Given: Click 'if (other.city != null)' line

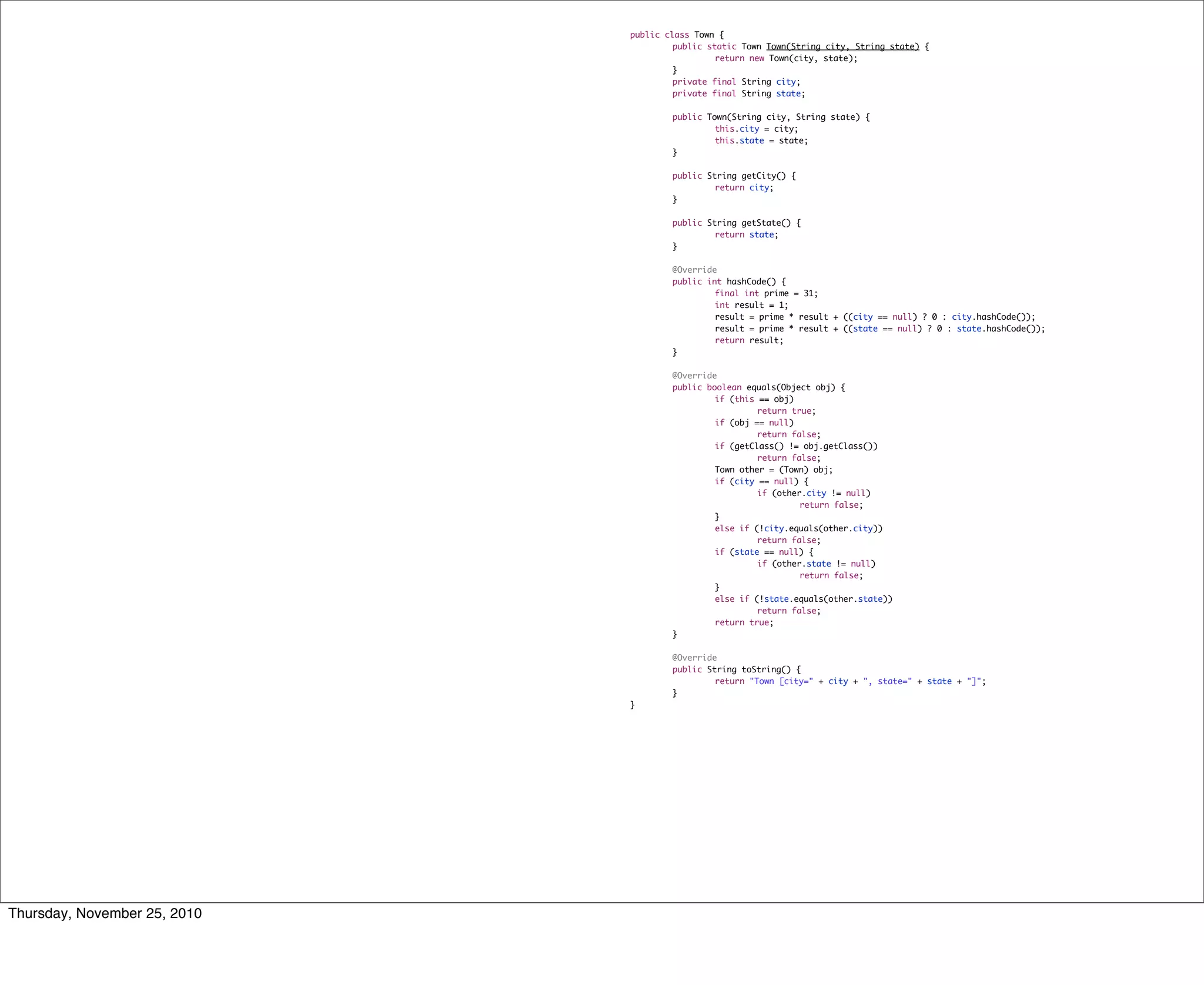Looking at the screenshot, I should pos(814,494).
